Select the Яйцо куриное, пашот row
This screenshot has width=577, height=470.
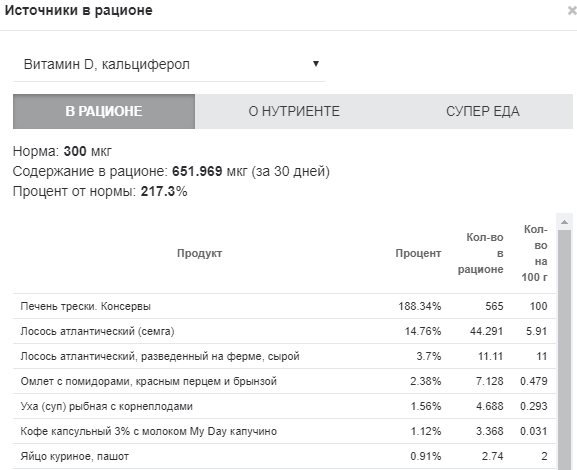click(x=284, y=456)
